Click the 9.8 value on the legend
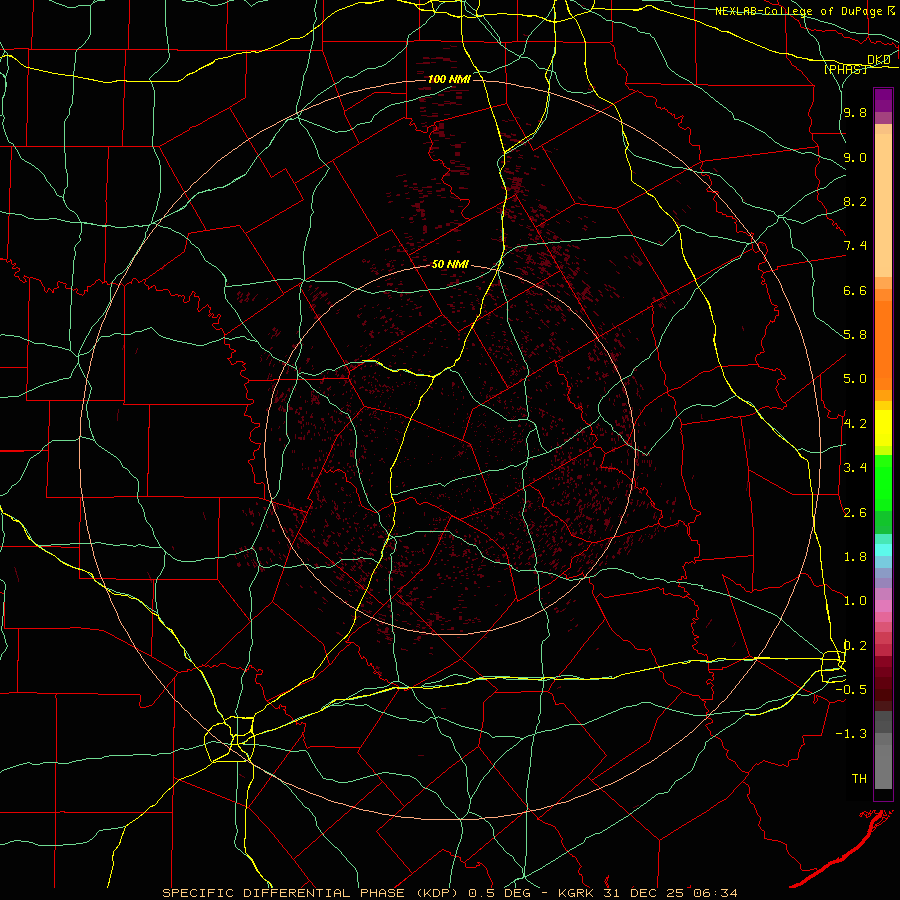Image resolution: width=900 pixels, height=900 pixels. pos(855,113)
